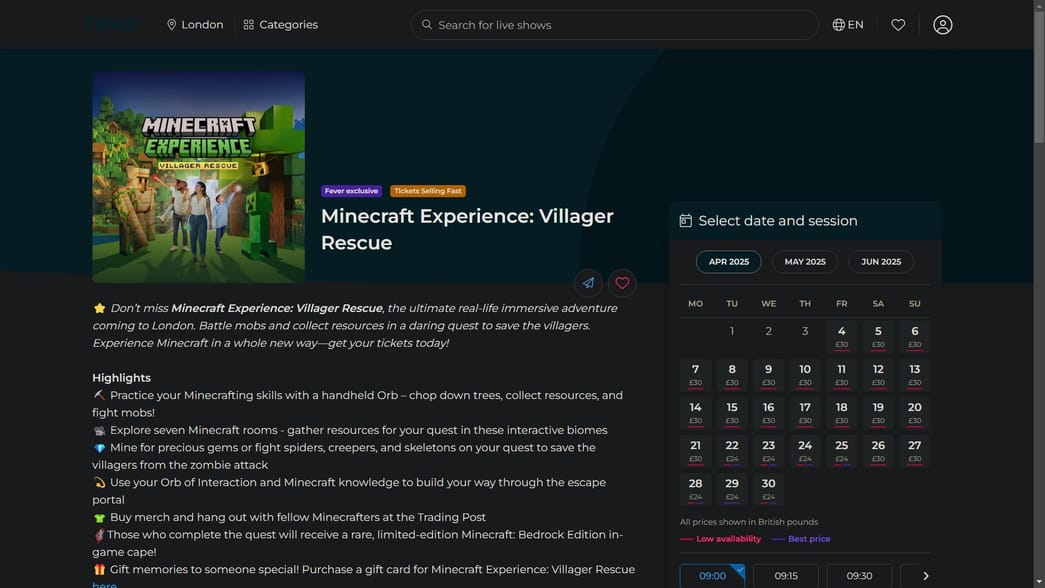Favorite the event using the heart icon

pos(622,283)
